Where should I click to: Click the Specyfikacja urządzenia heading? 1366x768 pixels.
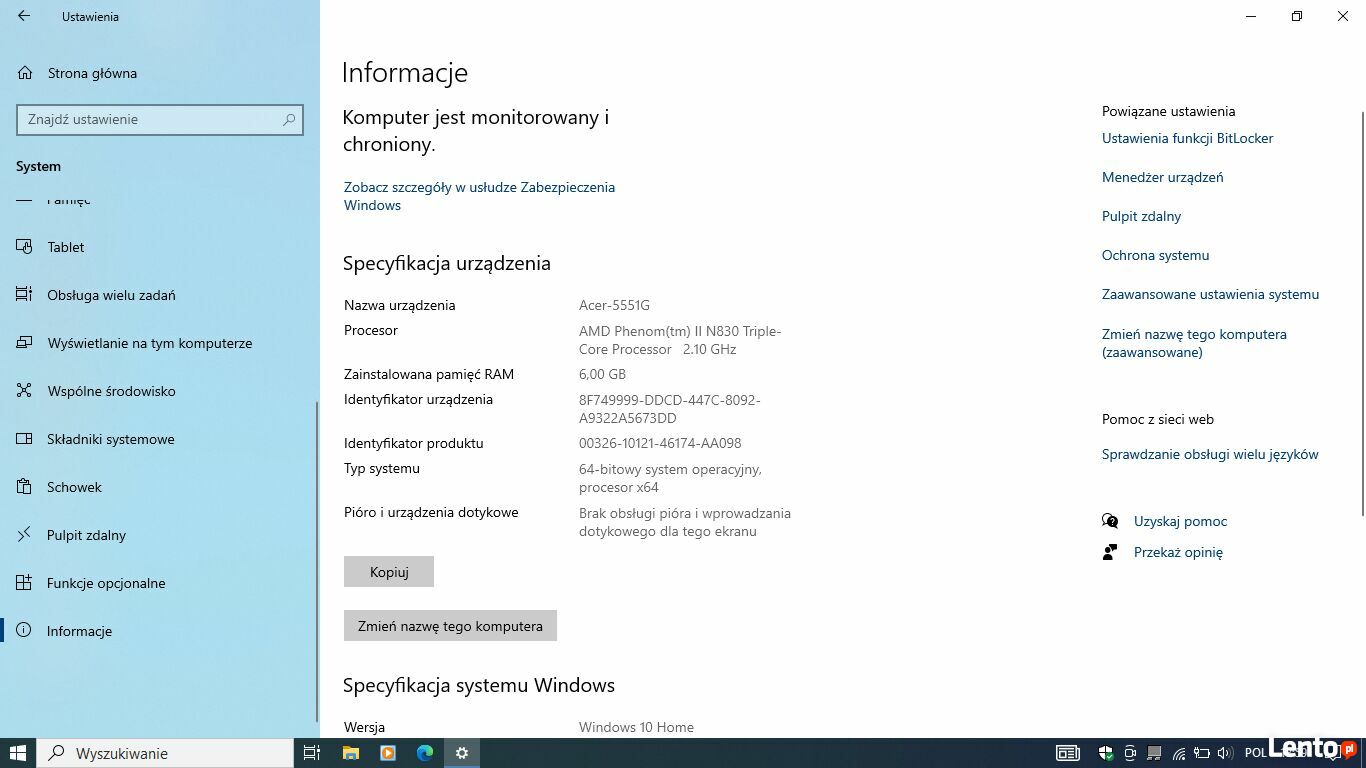click(447, 263)
